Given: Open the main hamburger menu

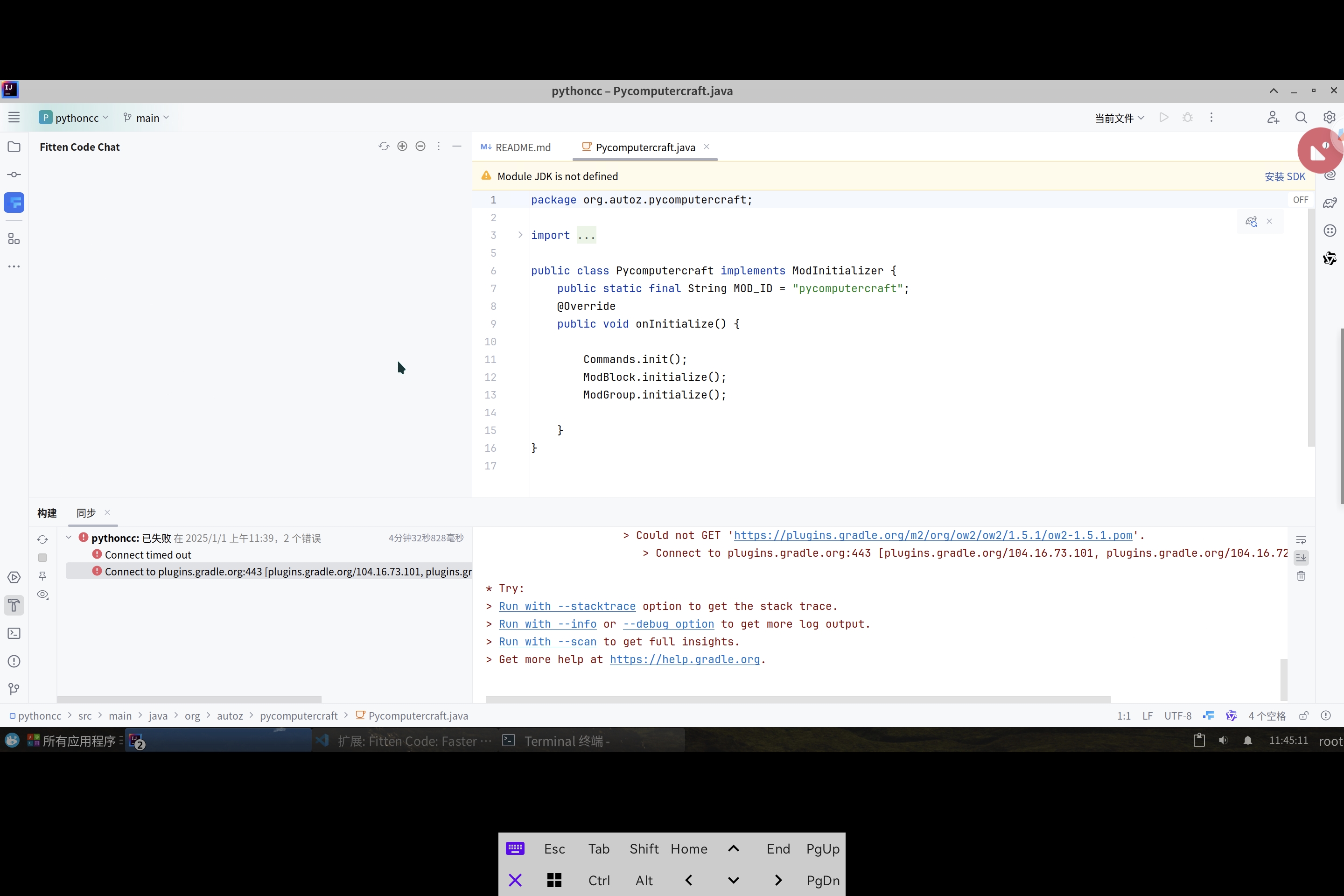Looking at the screenshot, I should [14, 118].
